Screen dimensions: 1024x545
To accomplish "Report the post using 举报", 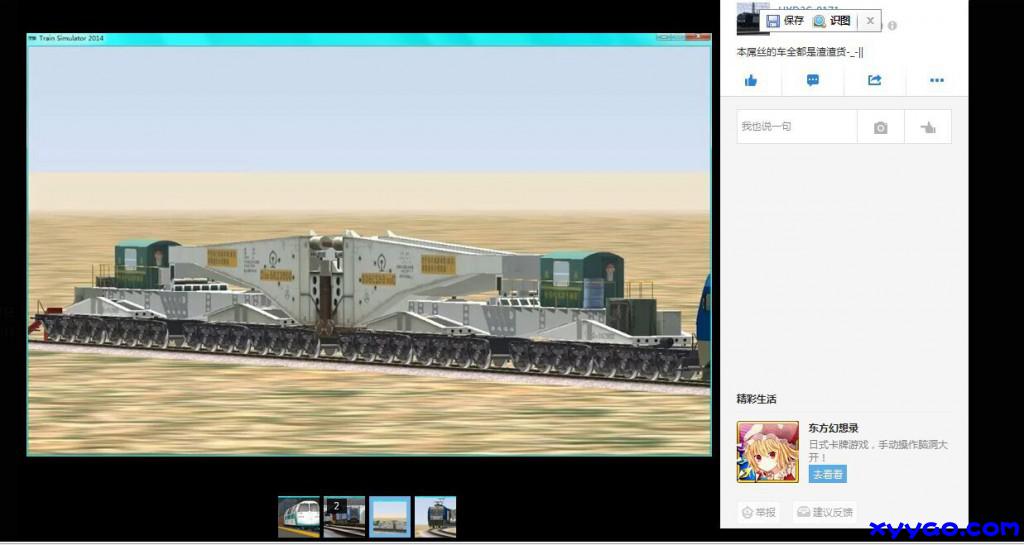I will pyautogui.click(x=759, y=512).
